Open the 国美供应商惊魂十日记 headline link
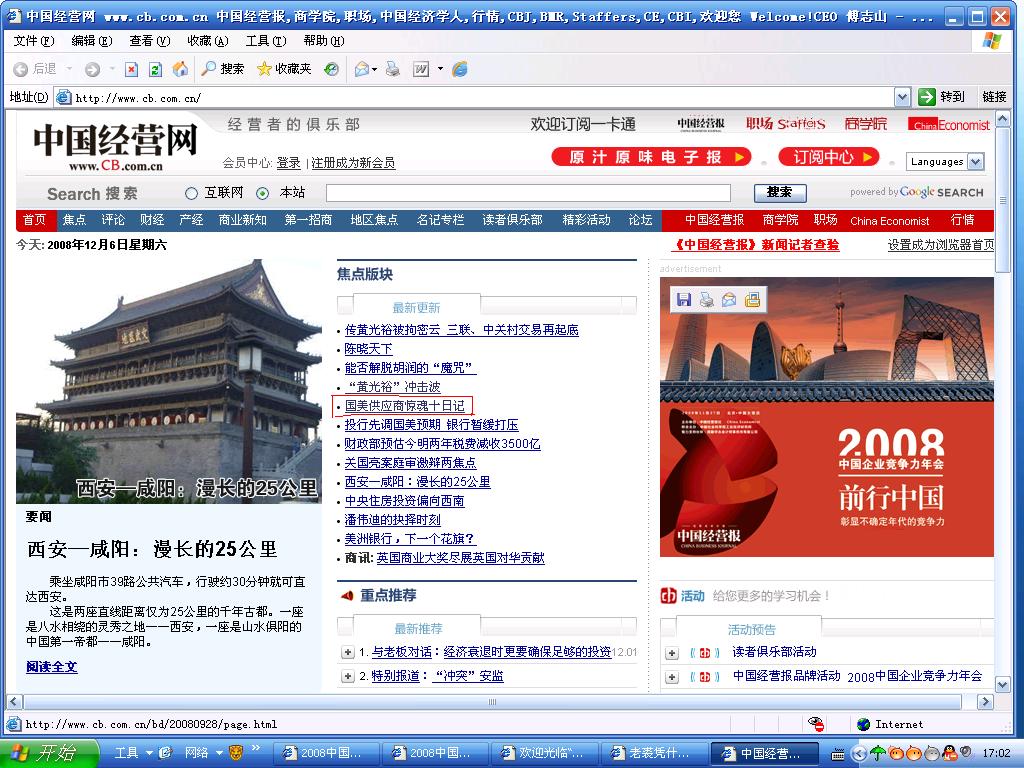The width and height of the screenshot is (1024, 768). [x=405, y=406]
